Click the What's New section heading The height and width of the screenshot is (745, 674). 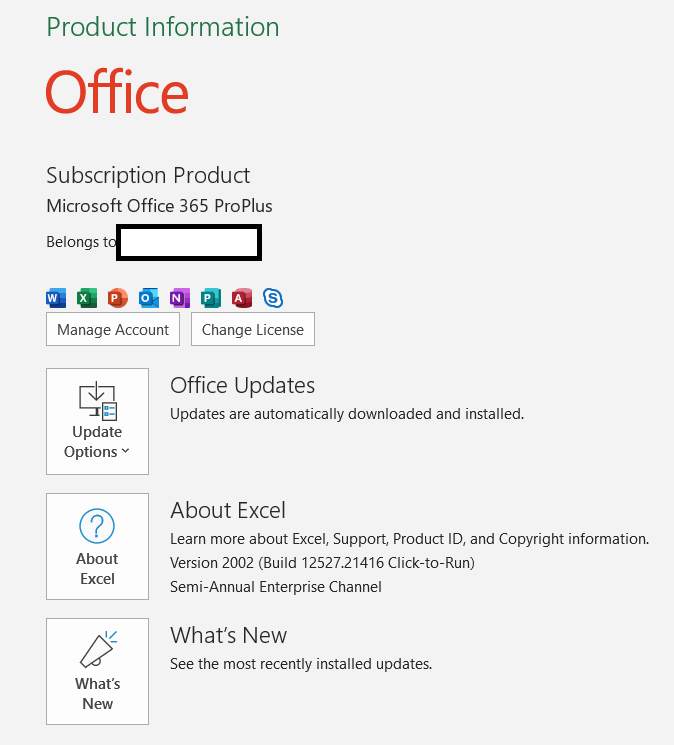pyautogui.click(x=228, y=635)
